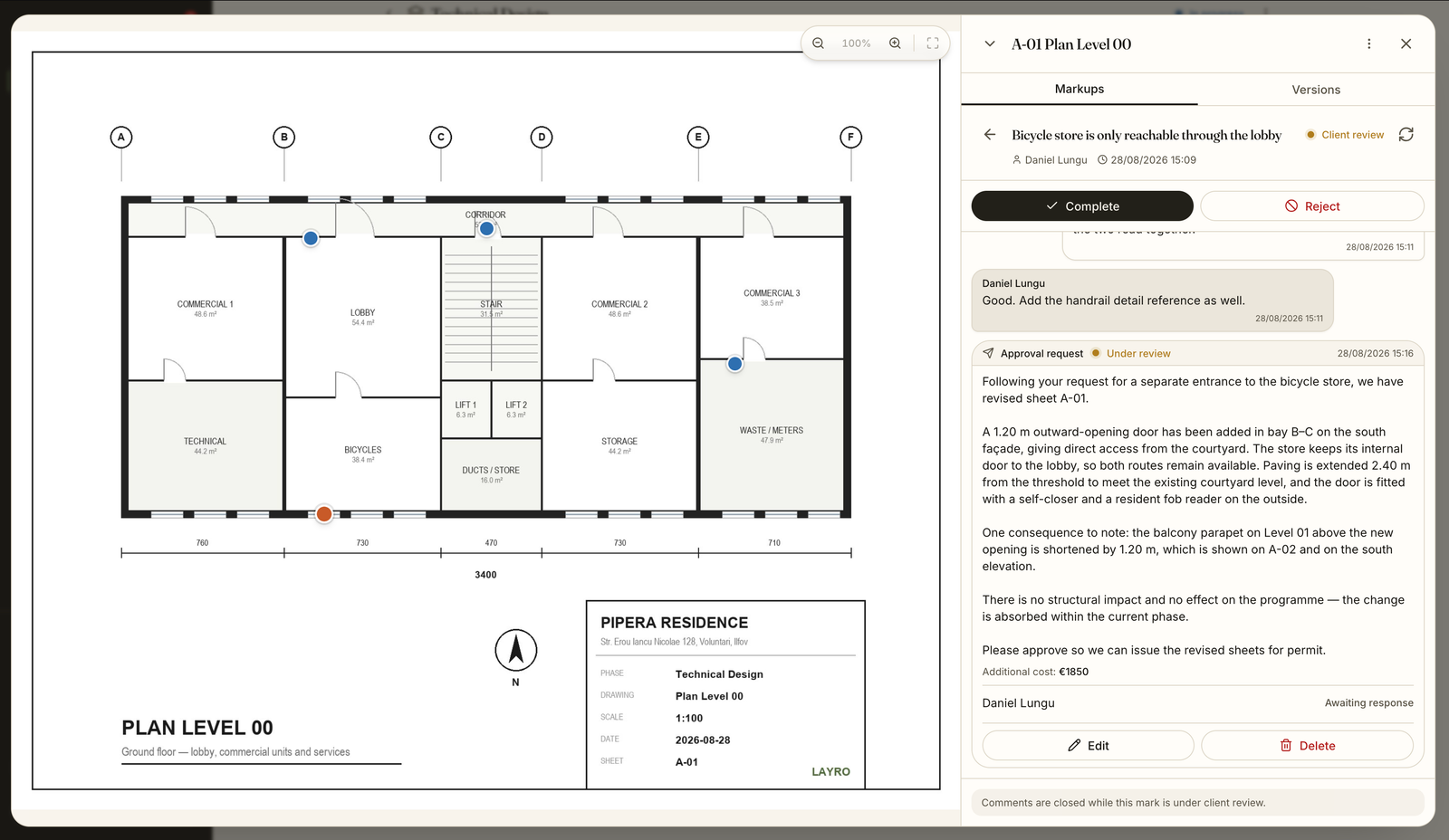Click the 100% zoom level readout
Screen dimensions: 1449x840
pyautogui.click(x=856, y=43)
